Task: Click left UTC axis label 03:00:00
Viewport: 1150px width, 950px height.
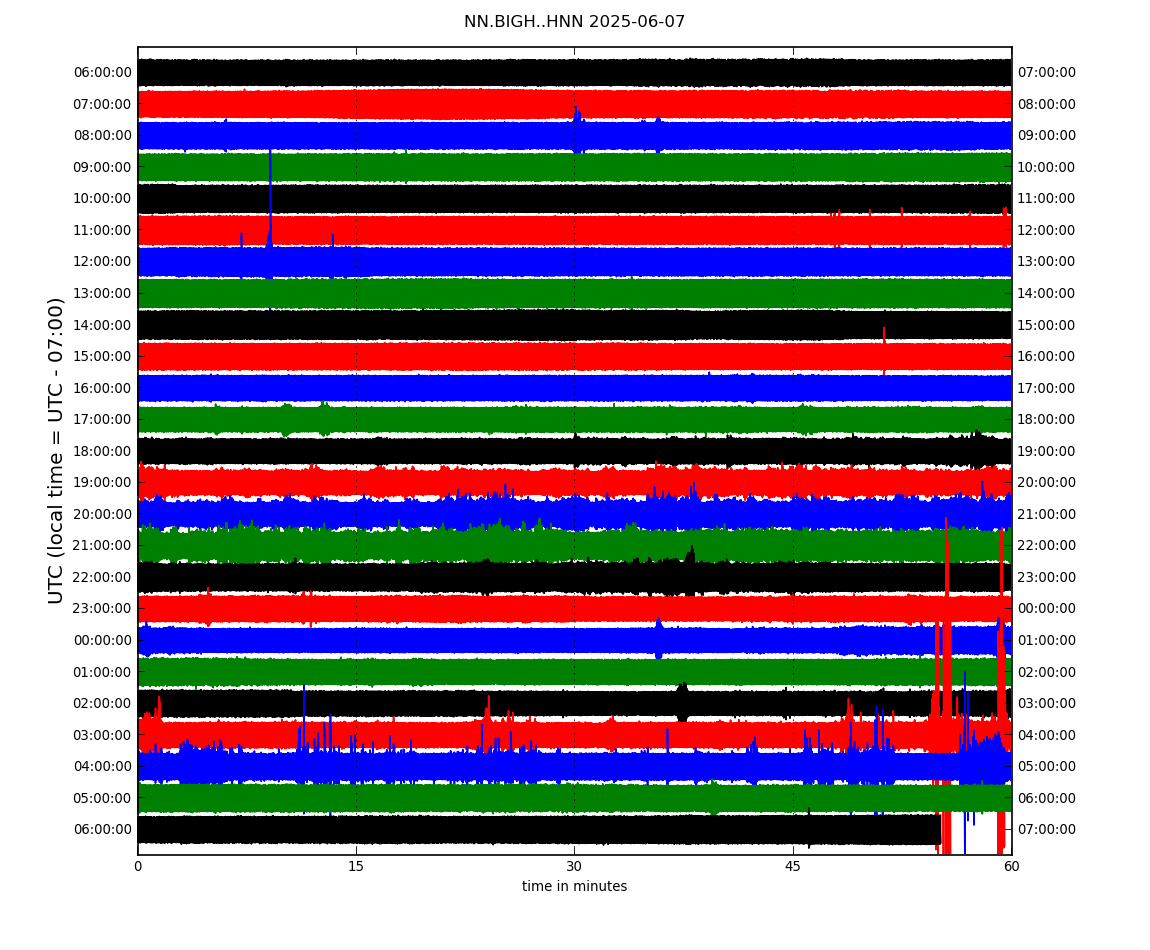Action: point(103,735)
